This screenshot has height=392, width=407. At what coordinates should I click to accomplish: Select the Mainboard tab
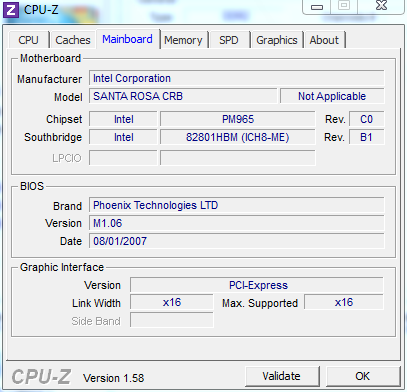(x=127, y=39)
